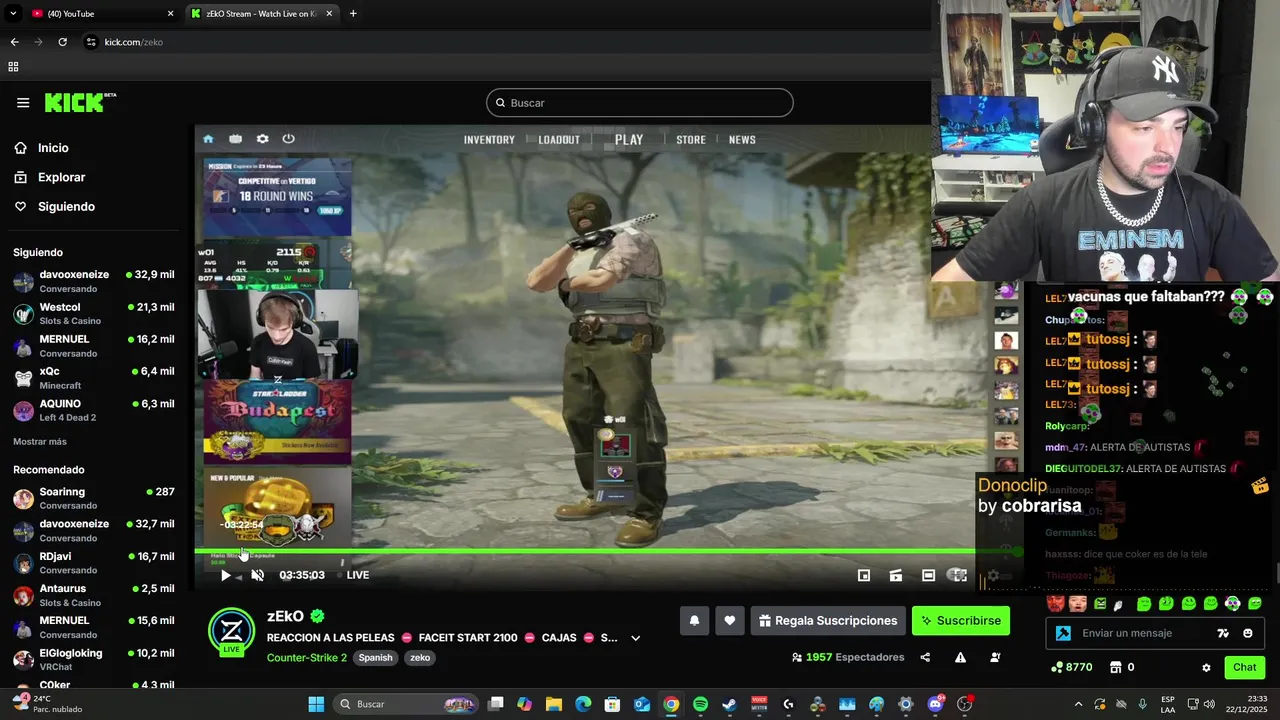Click CS2 power icon in video
Image resolution: width=1280 pixels, height=720 pixels.
(x=288, y=139)
